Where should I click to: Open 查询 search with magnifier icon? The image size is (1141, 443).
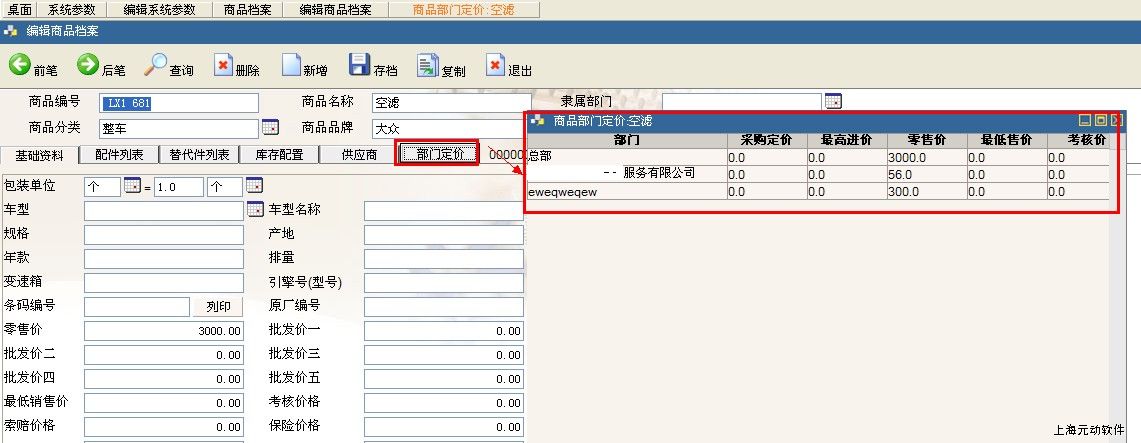tap(156, 66)
